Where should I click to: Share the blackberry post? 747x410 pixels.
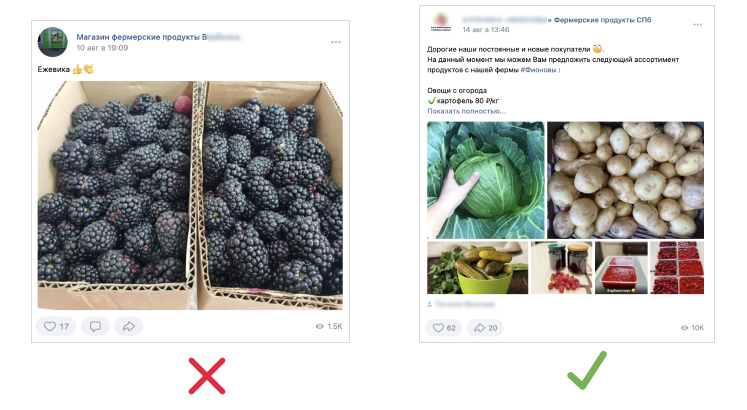tap(129, 326)
